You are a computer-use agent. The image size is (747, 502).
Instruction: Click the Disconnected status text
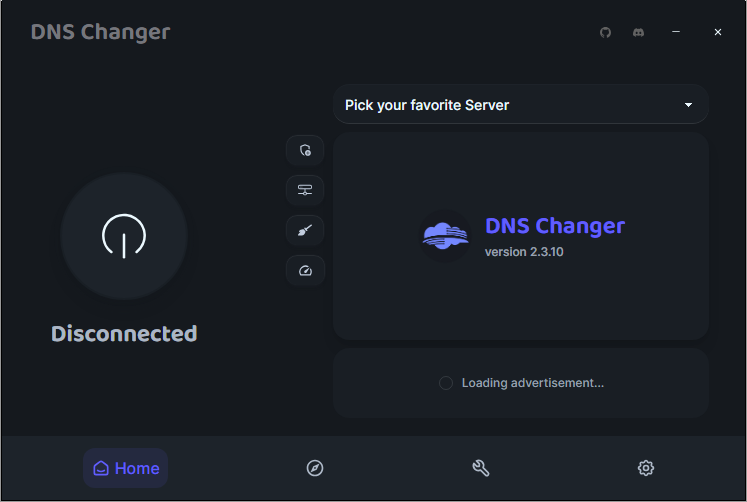[x=124, y=334]
